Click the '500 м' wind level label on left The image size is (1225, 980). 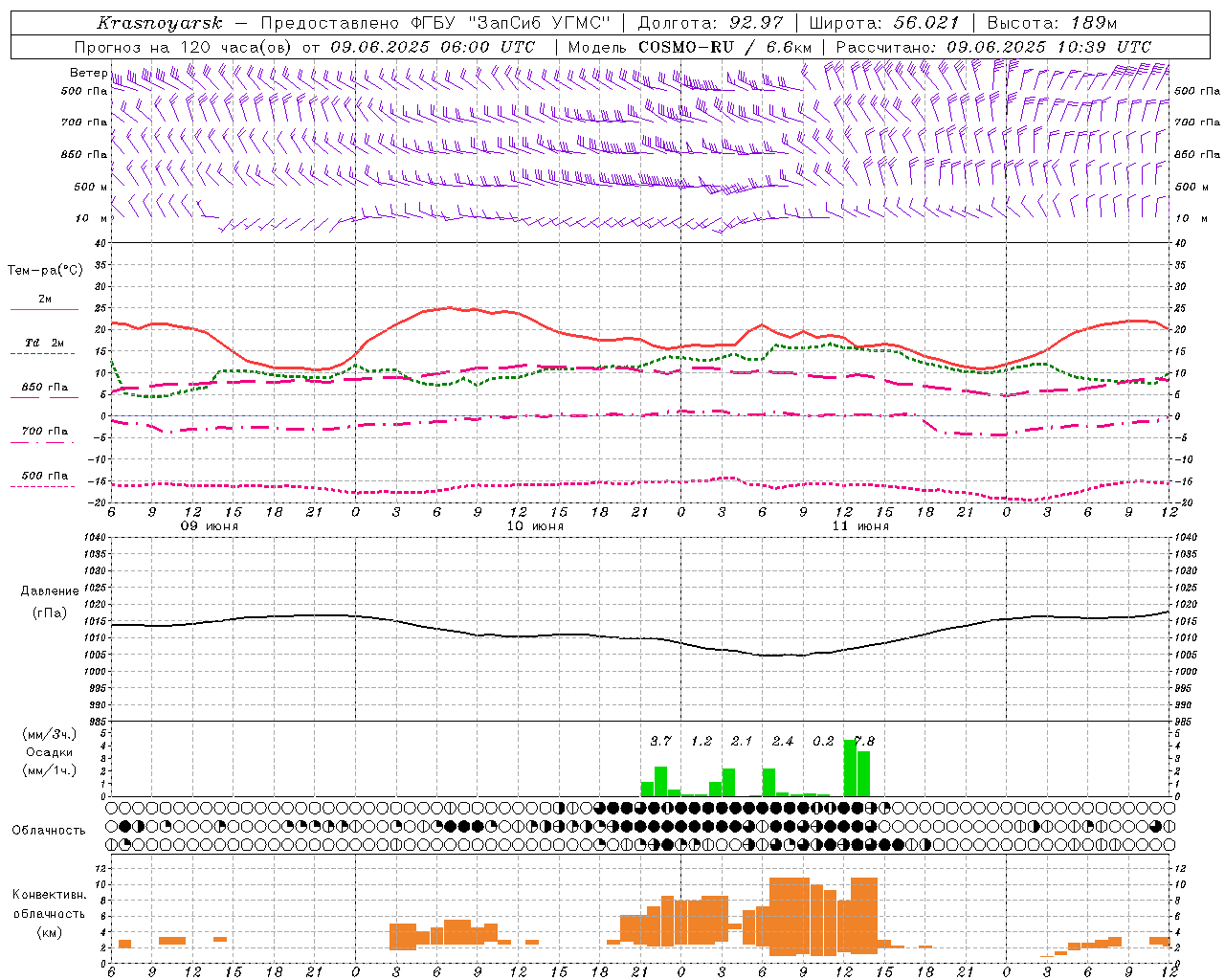click(x=92, y=187)
